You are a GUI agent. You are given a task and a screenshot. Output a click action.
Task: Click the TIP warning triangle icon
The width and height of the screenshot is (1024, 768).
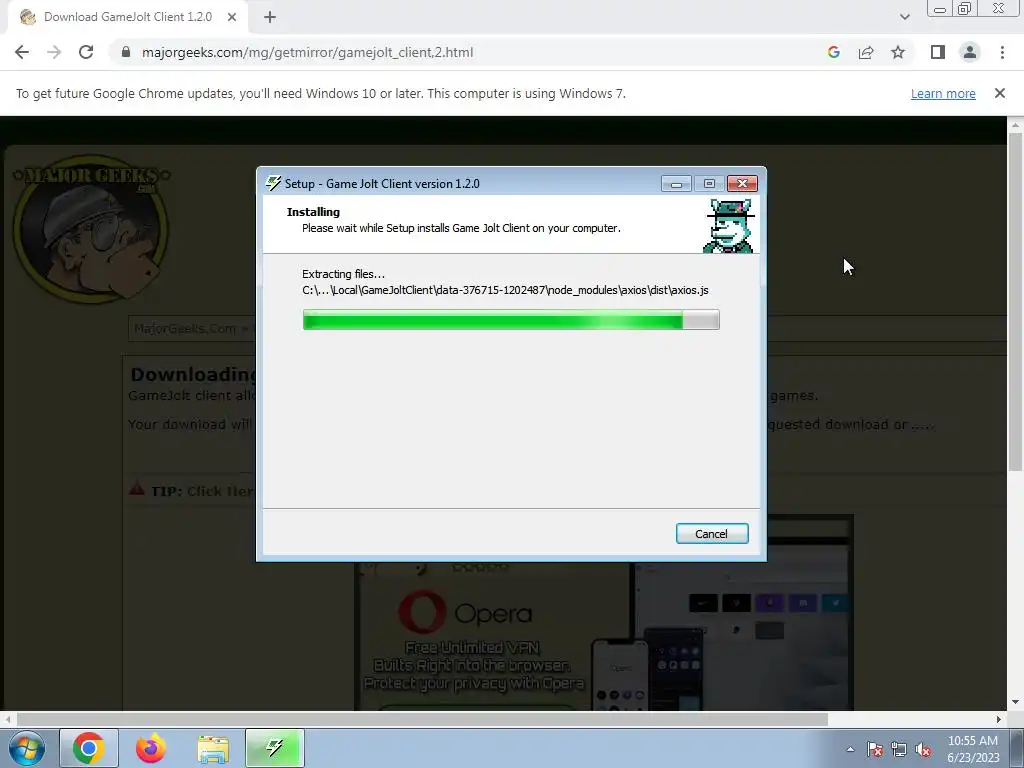click(136, 489)
